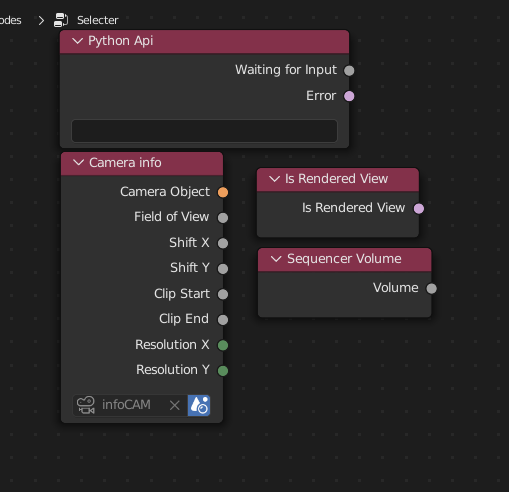Click the Camera Object orange socket

tap(223, 192)
